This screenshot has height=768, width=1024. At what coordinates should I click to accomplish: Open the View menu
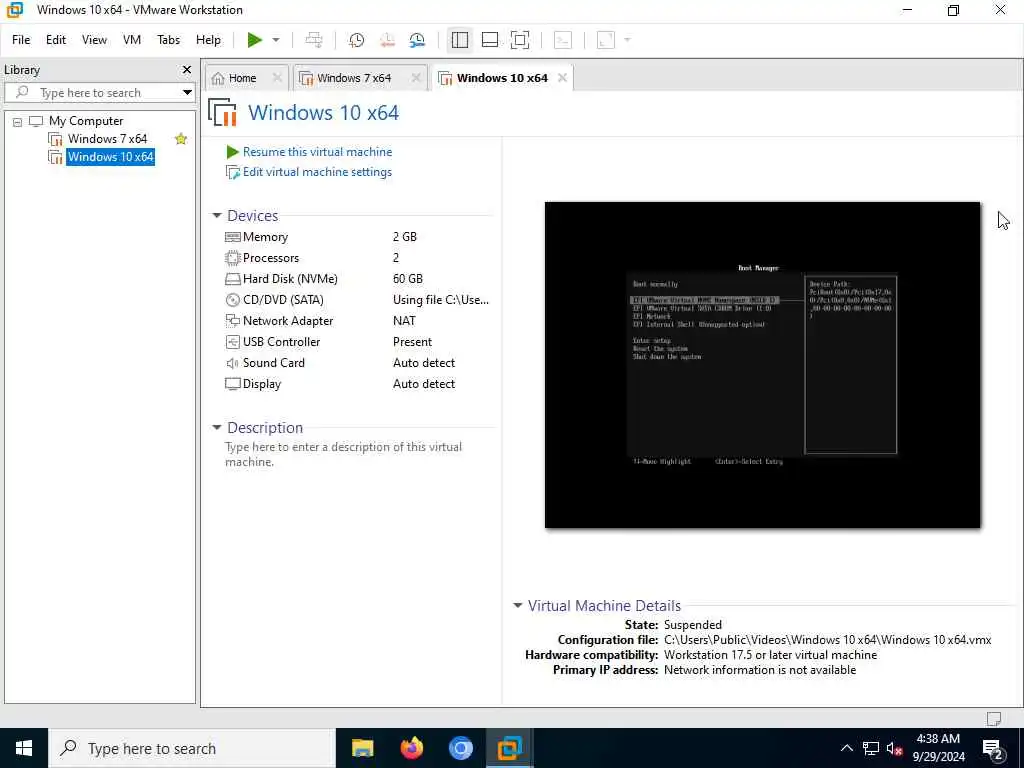coord(94,40)
